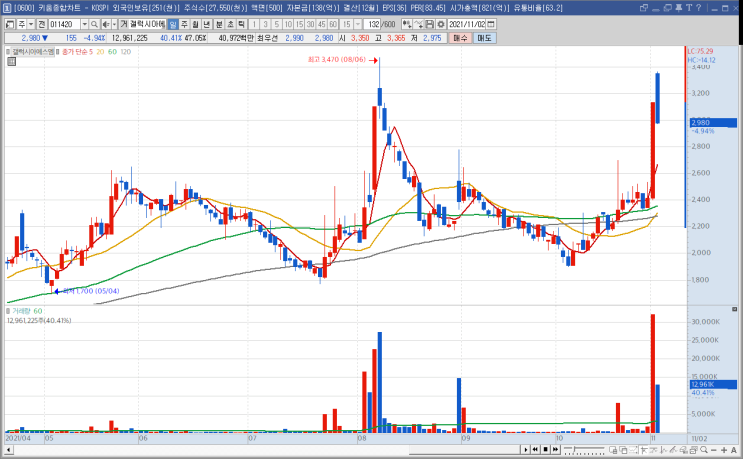Viewport: 743px width, 459px height.
Task: Open data table icon below stock label
Action: click(x=11, y=61)
